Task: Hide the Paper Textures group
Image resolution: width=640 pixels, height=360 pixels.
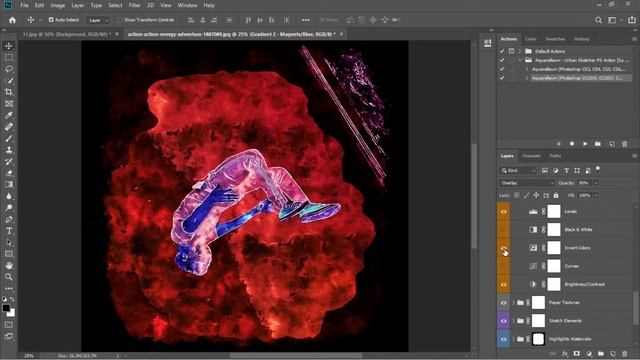Action: click(503, 303)
